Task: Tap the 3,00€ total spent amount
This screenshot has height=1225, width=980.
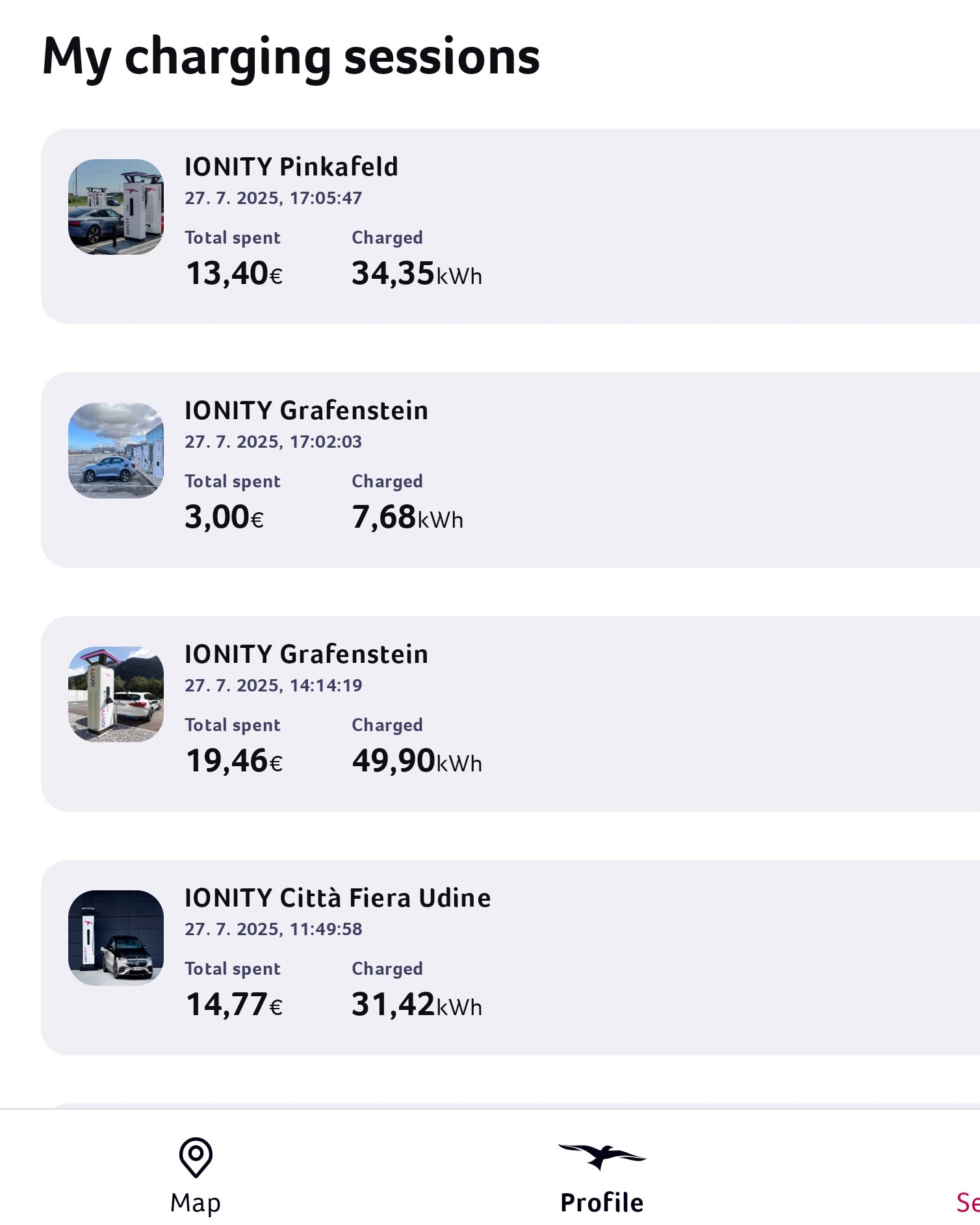Action: 224,517
